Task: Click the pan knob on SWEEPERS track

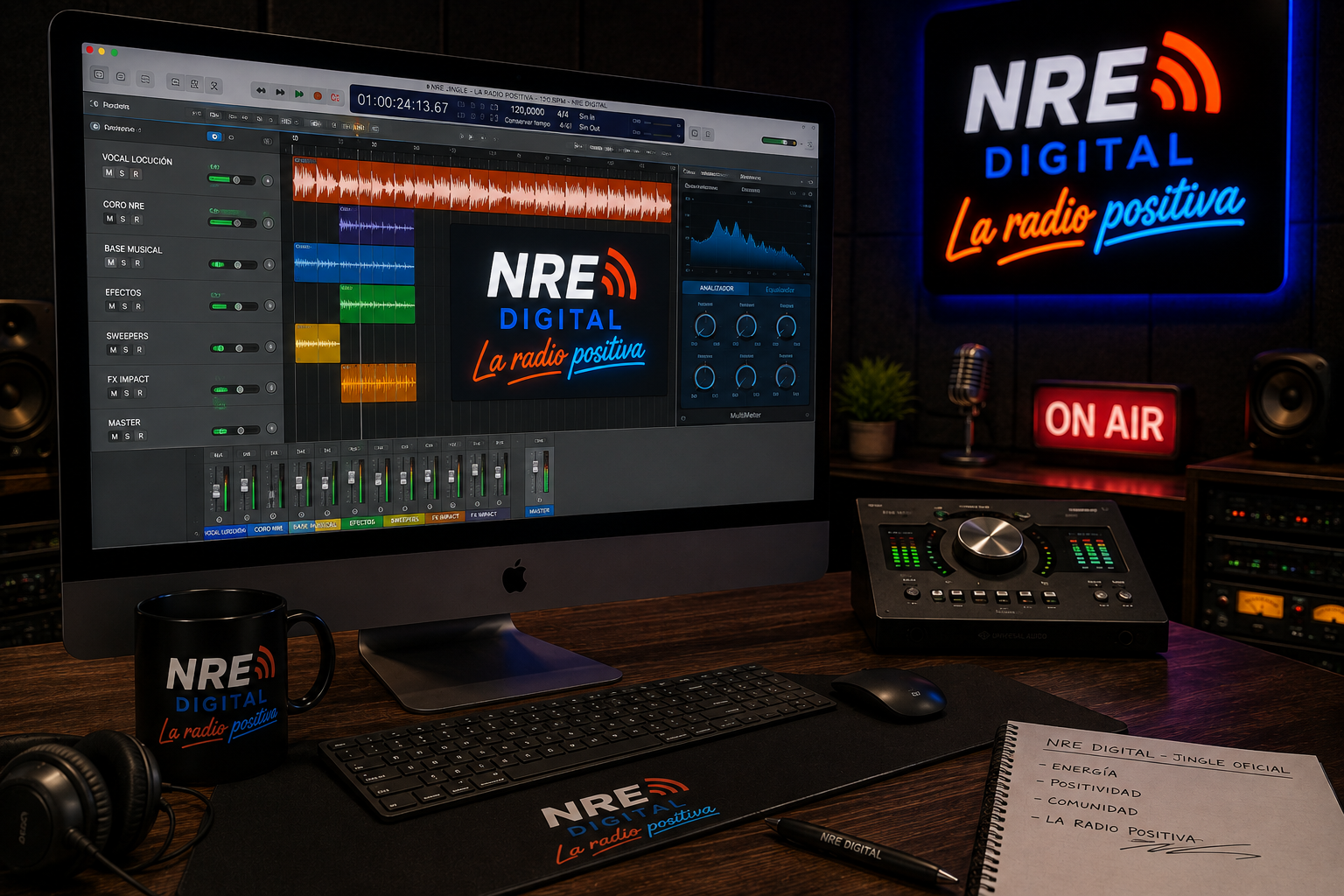Action: coord(270,346)
